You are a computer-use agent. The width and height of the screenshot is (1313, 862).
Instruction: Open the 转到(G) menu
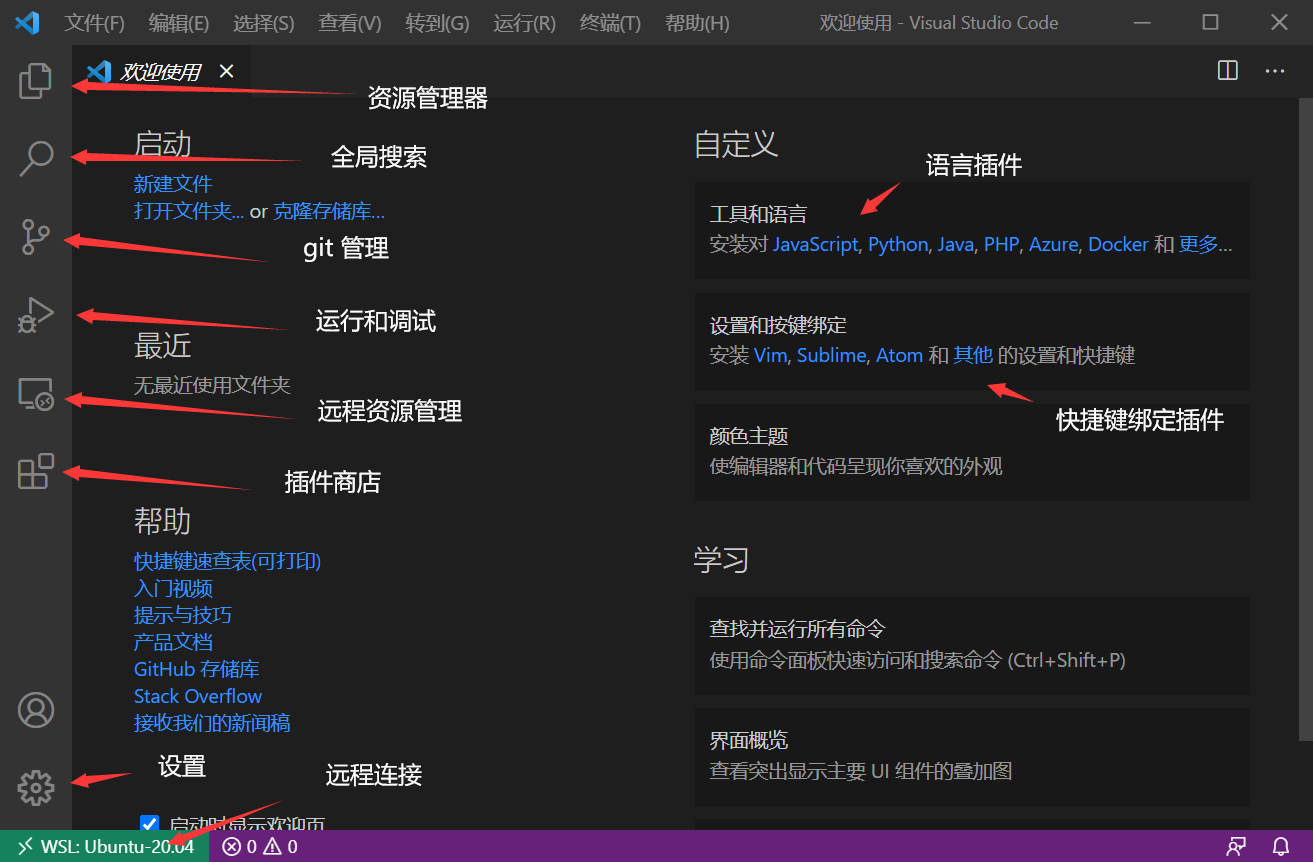[437, 23]
